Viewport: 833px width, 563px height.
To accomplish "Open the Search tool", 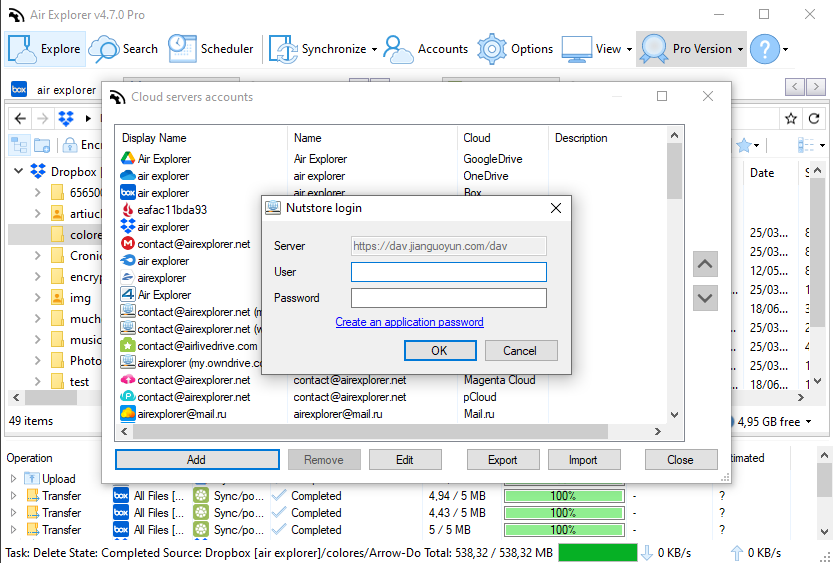I will [123, 49].
